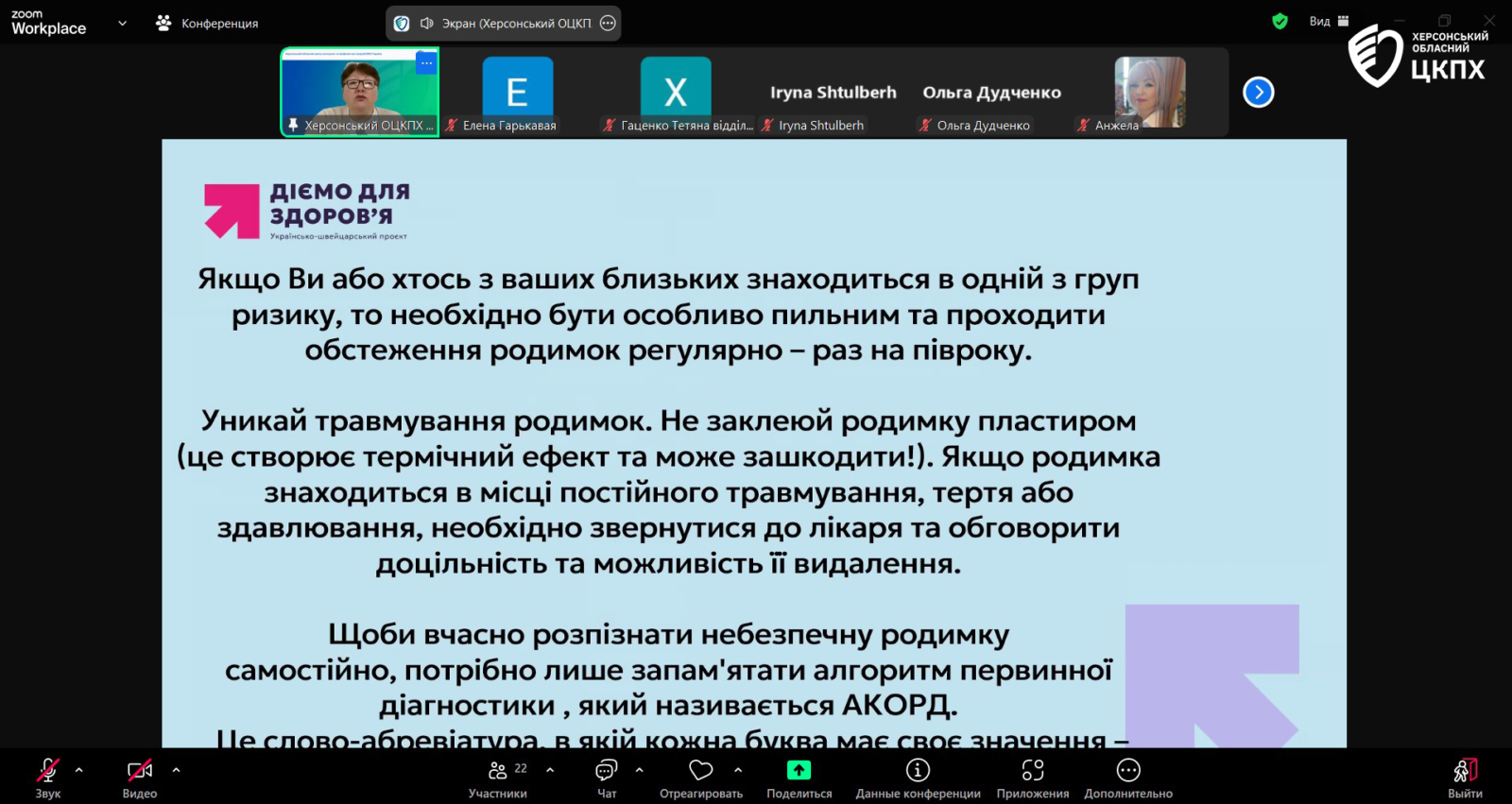Open screen share options ellipsis in top bar
Screen dimensions: 1512x804
[608, 24]
